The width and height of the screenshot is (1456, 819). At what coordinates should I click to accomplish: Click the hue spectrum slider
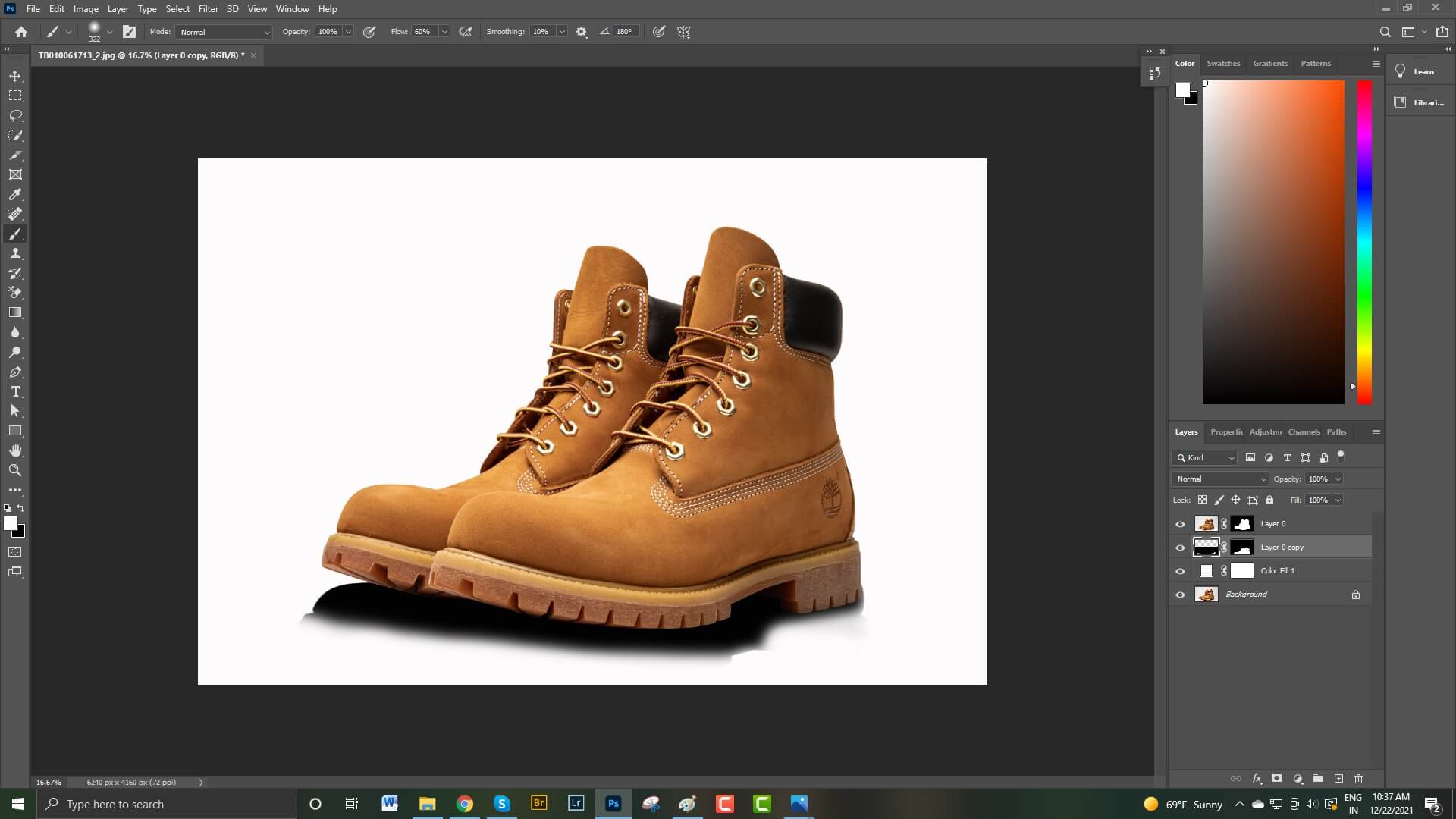pyautogui.click(x=1364, y=243)
